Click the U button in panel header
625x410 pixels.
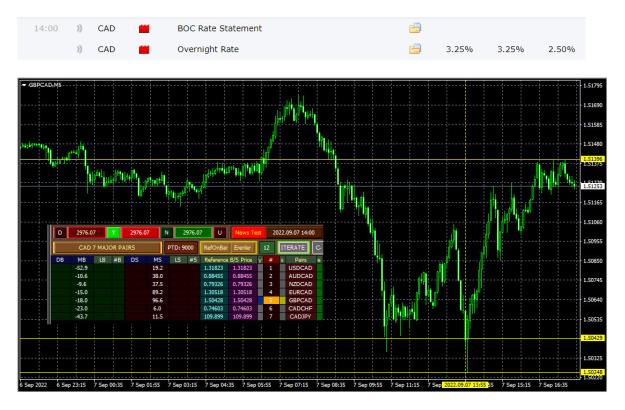220,232
